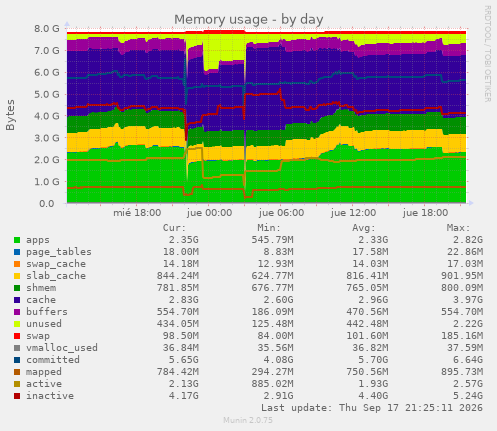Viewport: 497px width, 431px height.
Task: Click the 'active' legend label
Action: 44,384
